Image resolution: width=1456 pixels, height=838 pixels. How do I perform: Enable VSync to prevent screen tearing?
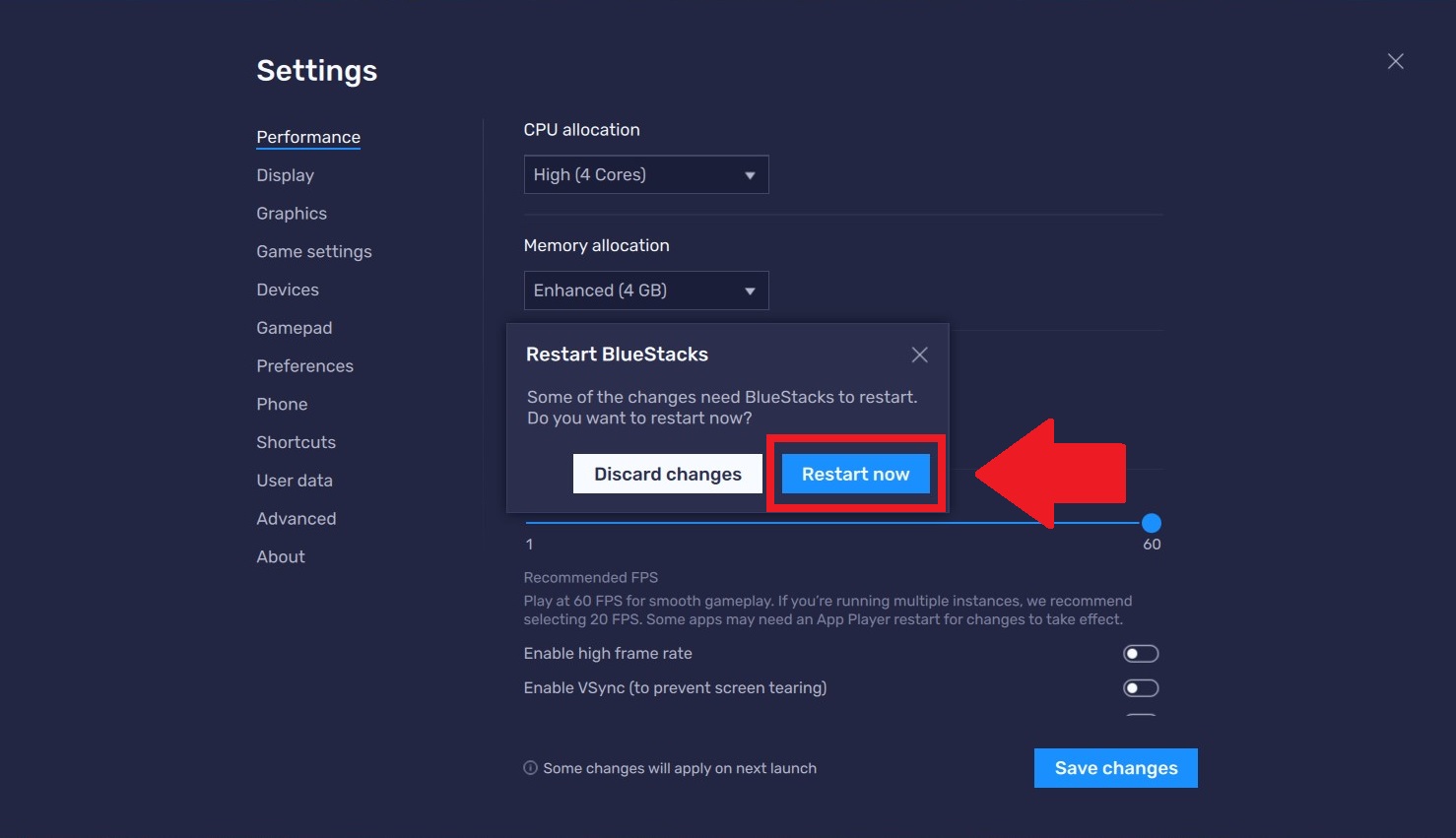point(1140,687)
